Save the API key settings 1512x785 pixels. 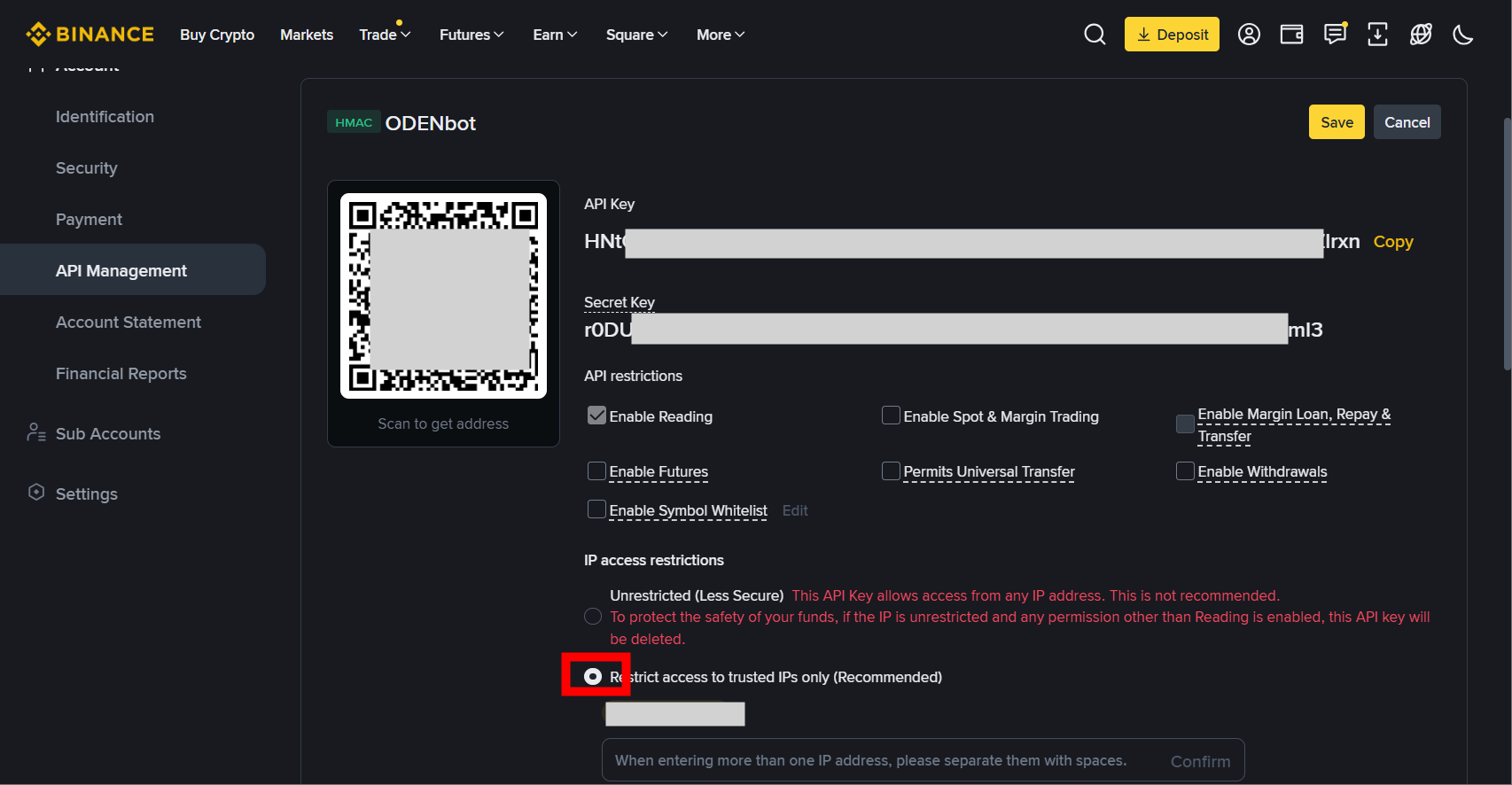coord(1336,122)
